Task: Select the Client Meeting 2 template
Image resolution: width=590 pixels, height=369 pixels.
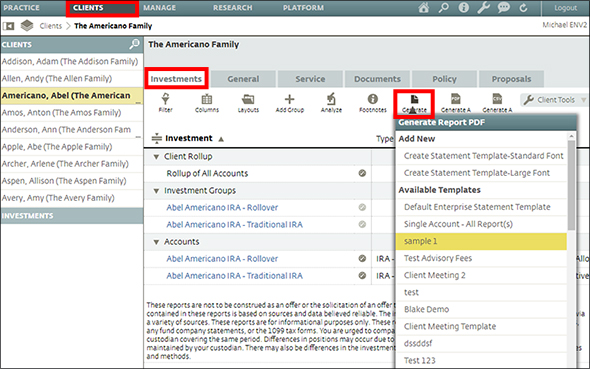Action: [481, 275]
